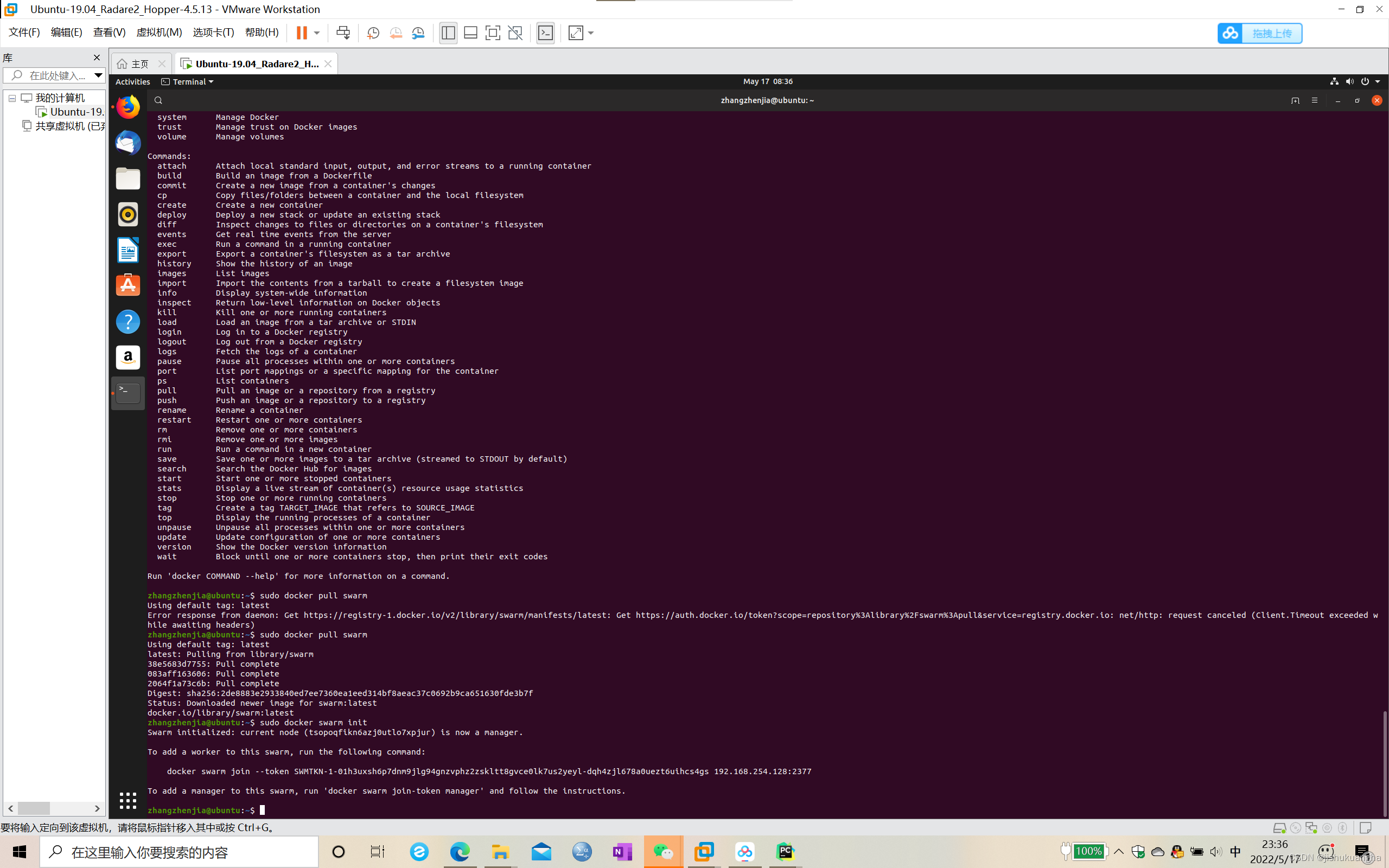Select 共享虚拟机 in library tree
Screen dimensions: 1389x868
tap(63, 126)
